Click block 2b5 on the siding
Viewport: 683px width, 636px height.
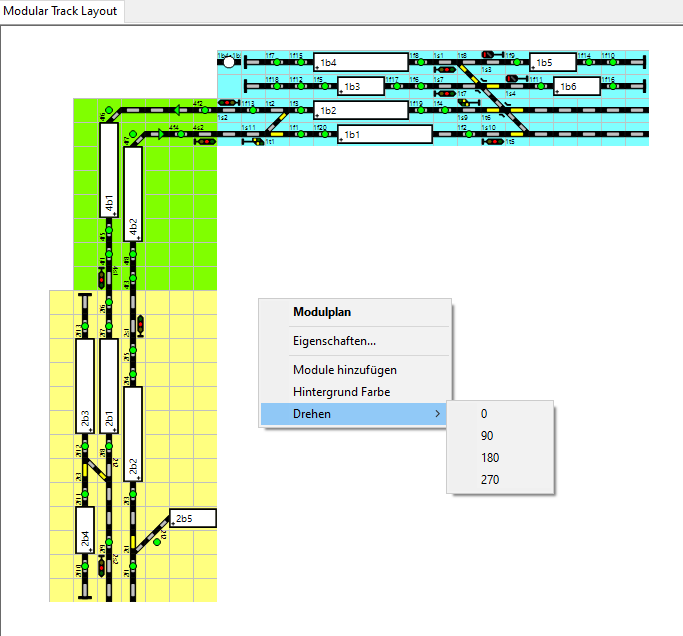193,518
